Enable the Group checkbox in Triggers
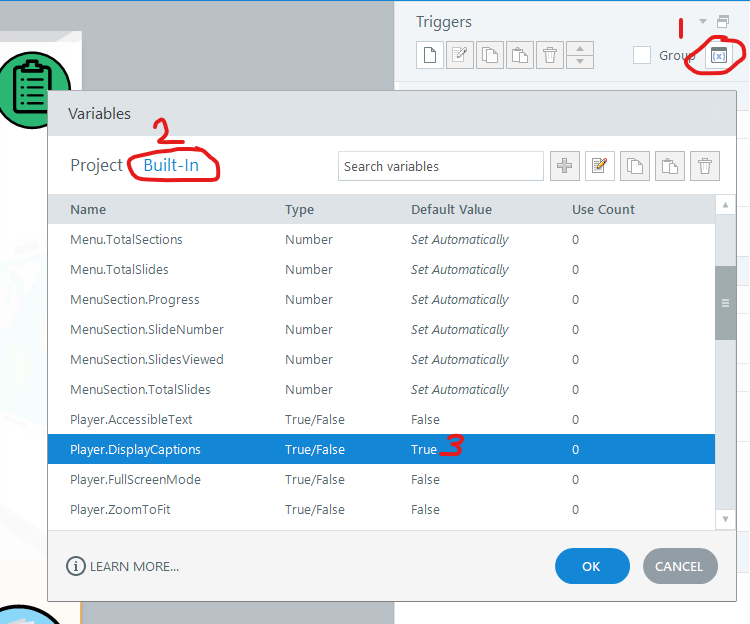 click(x=642, y=56)
